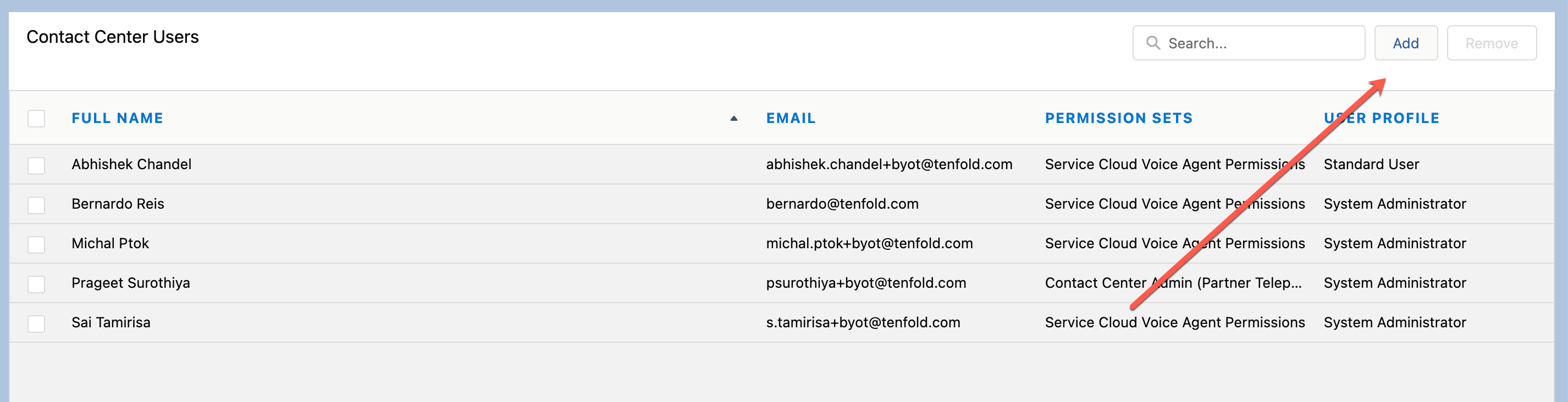This screenshot has width=1568, height=402.
Task: Check the box for Abhishek Chandel
Action: point(36,165)
